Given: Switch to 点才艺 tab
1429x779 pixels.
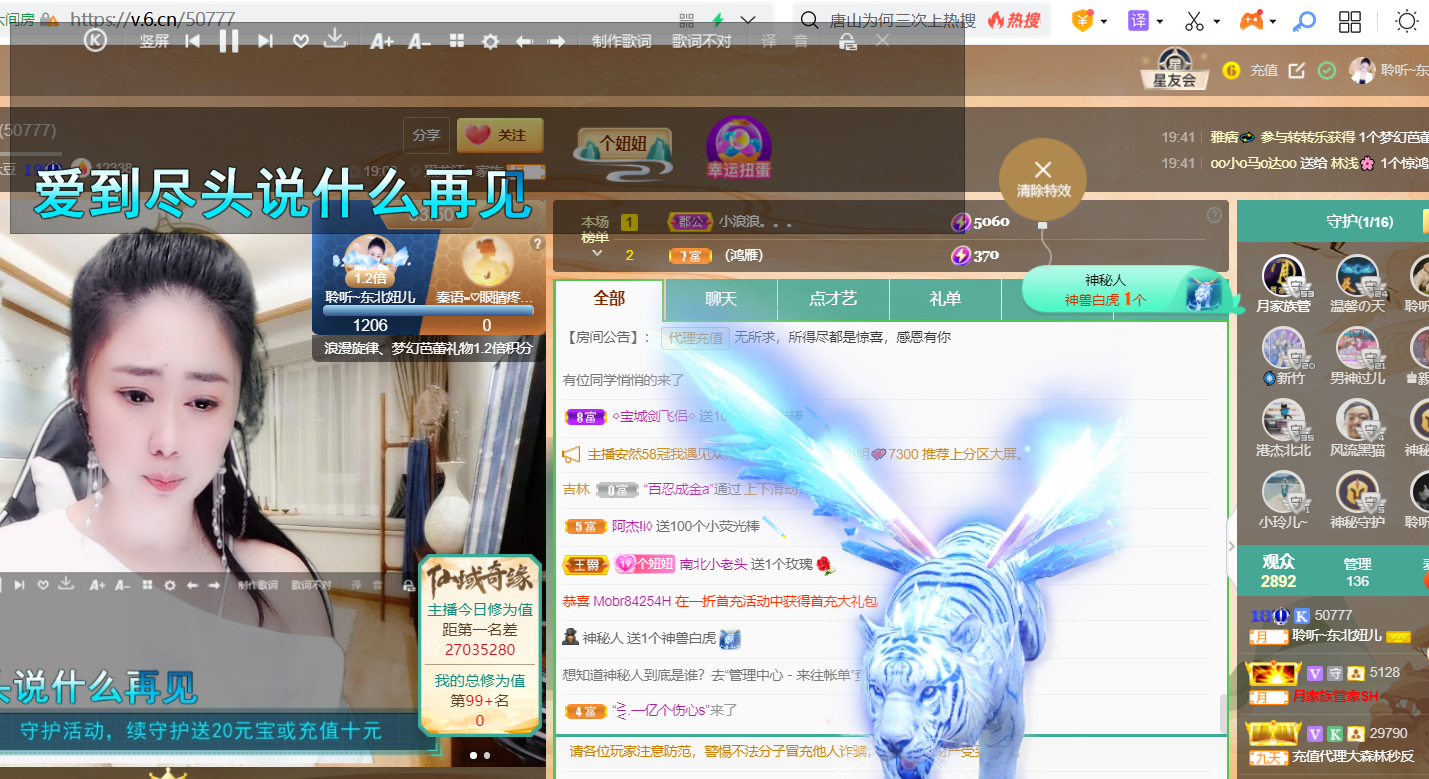Looking at the screenshot, I should point(833,299).
